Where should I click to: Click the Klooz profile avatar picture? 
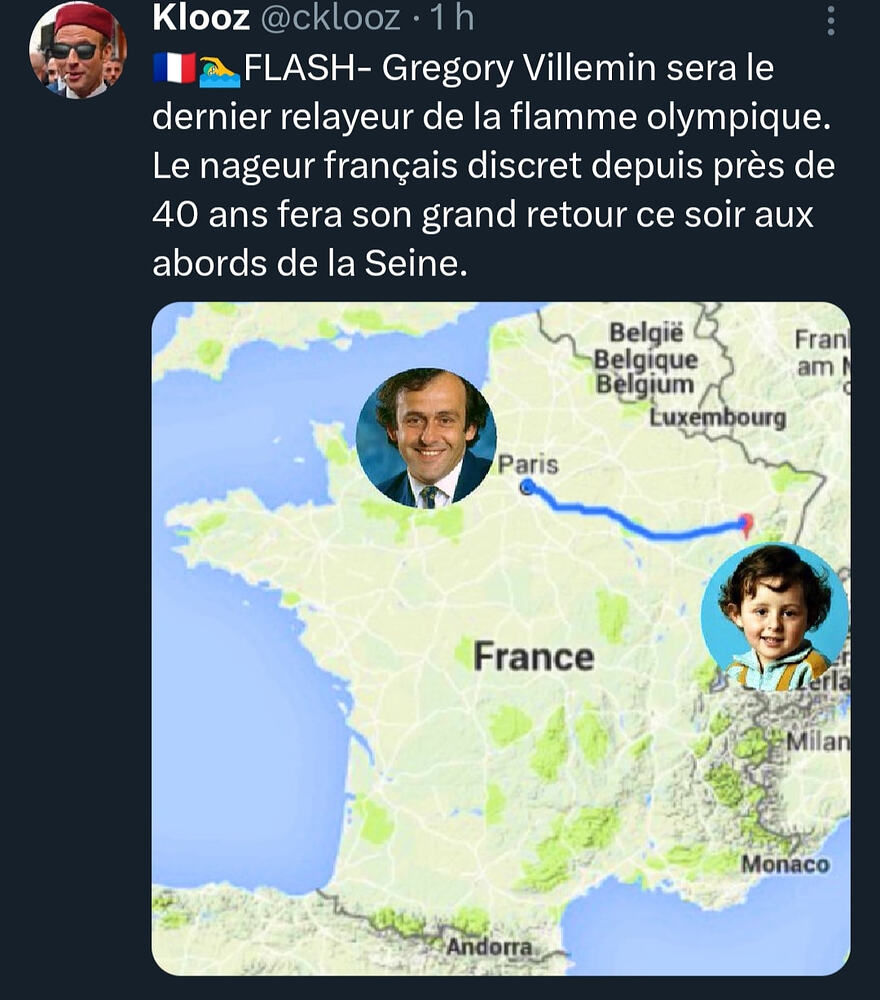point(77,49)
